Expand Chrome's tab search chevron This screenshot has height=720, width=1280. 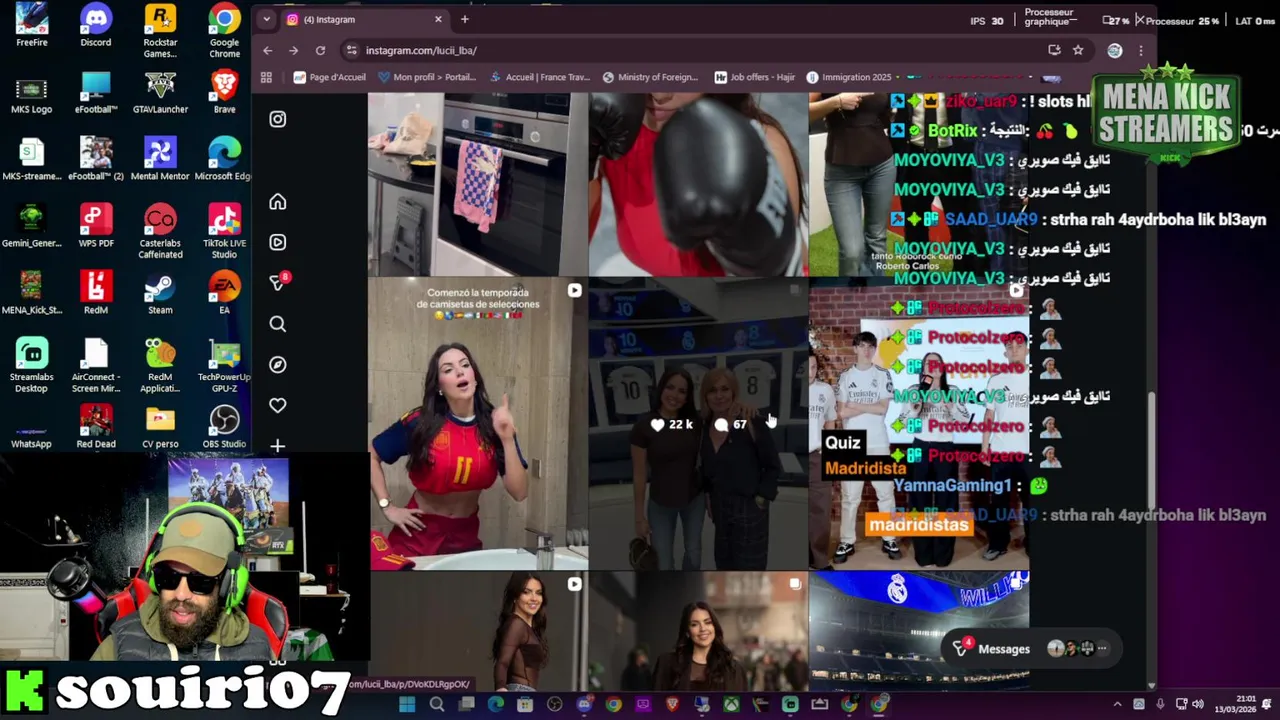pos(266,19)
